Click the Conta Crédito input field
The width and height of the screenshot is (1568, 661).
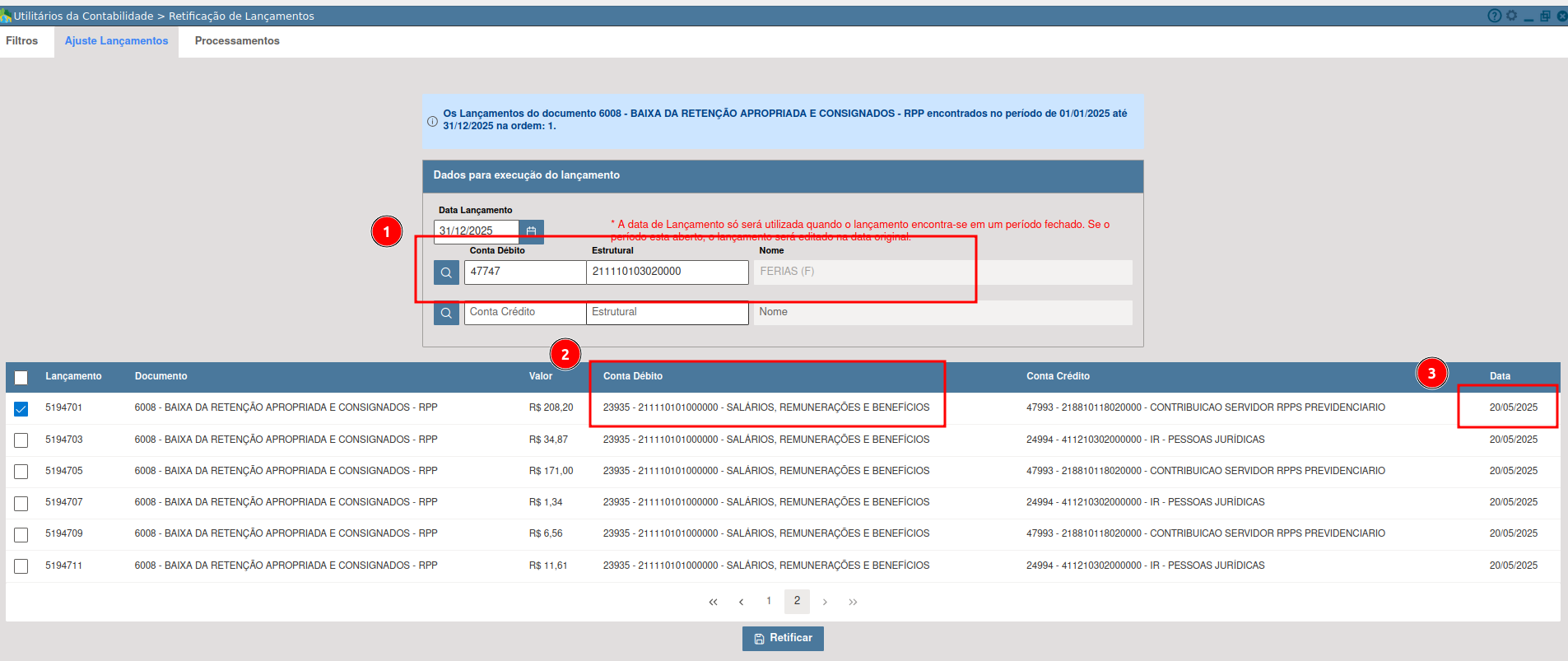coord(524,313)
